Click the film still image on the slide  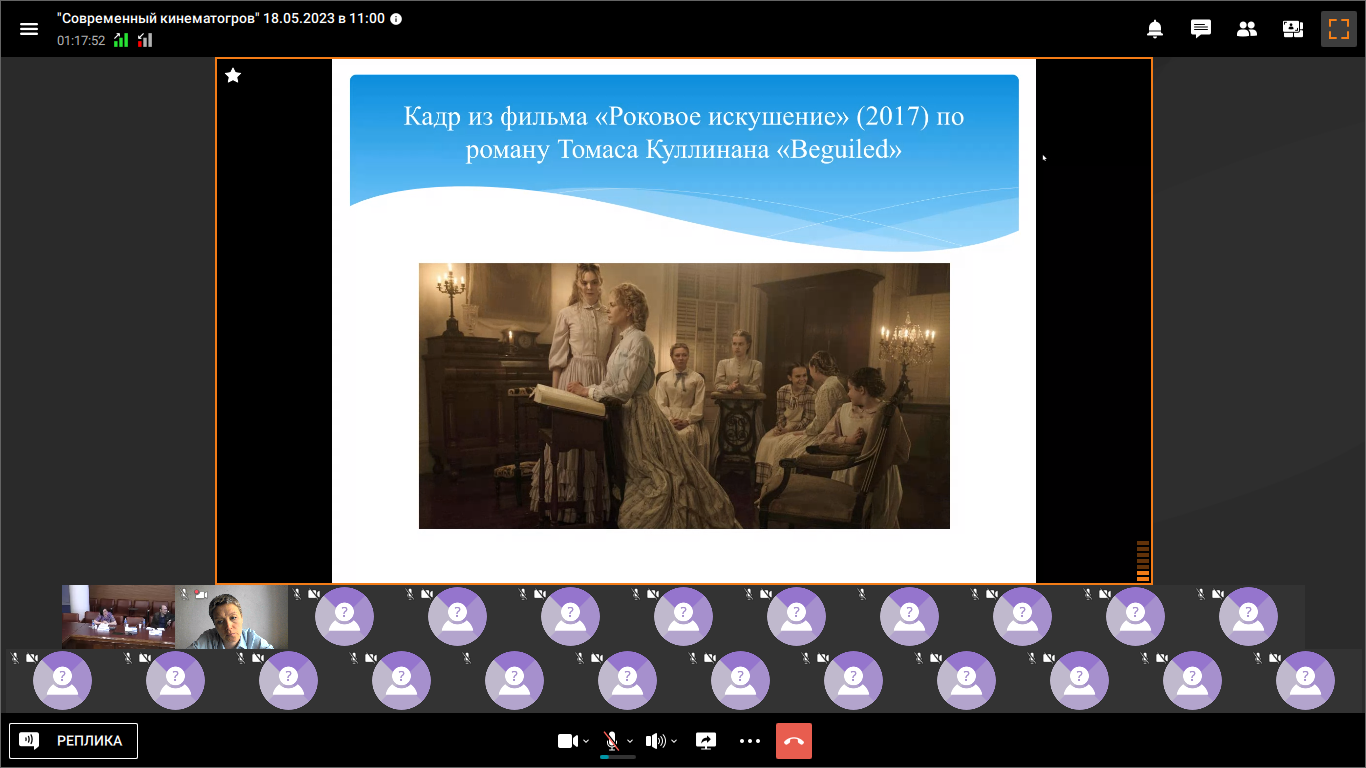click(684, 396)
